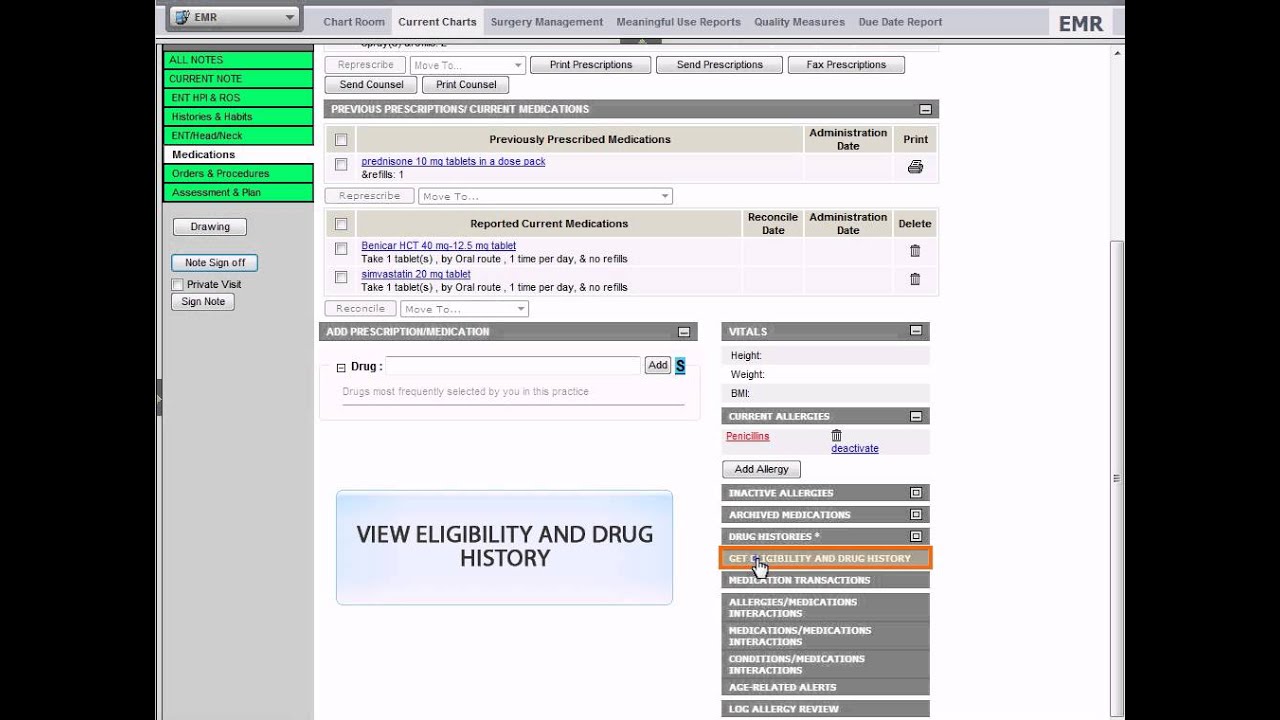Image resolution: width=1280 pixels, height=720 pixels.
Task: Click the Send Counsel button
Action: pos(371,85)
